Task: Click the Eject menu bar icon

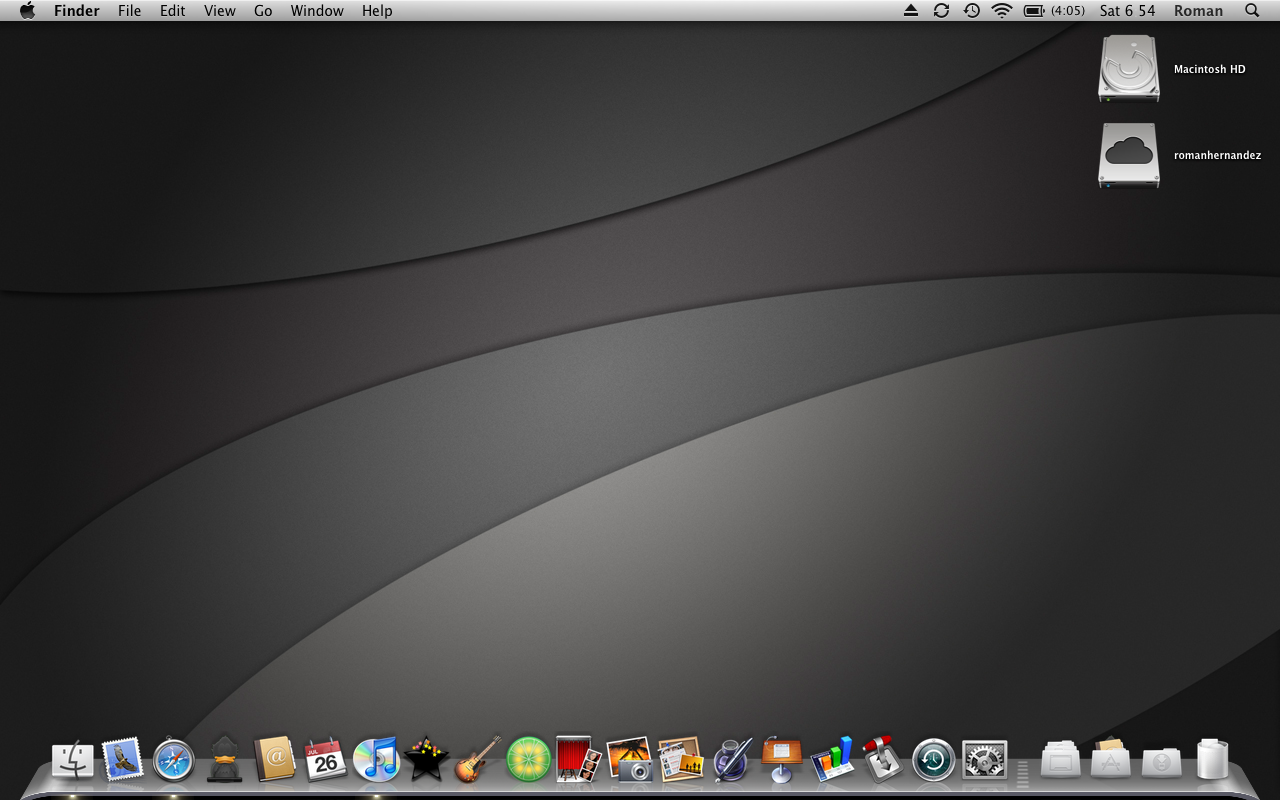Action: click(x=910, y=11)
